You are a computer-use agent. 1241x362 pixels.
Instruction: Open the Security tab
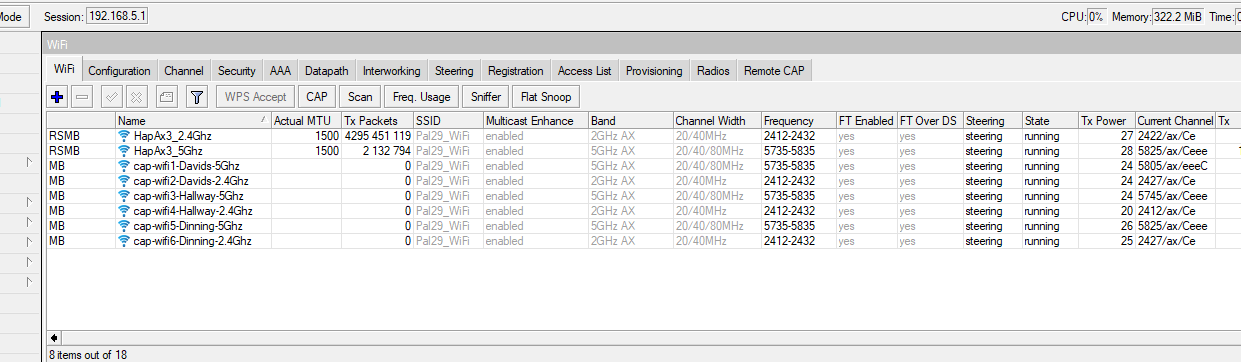click(x=237, y=71)
